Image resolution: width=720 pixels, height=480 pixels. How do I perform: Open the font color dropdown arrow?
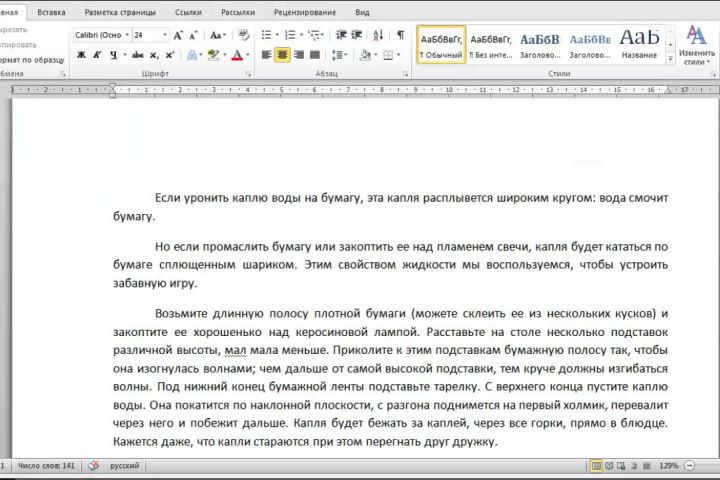coord(248,55)
